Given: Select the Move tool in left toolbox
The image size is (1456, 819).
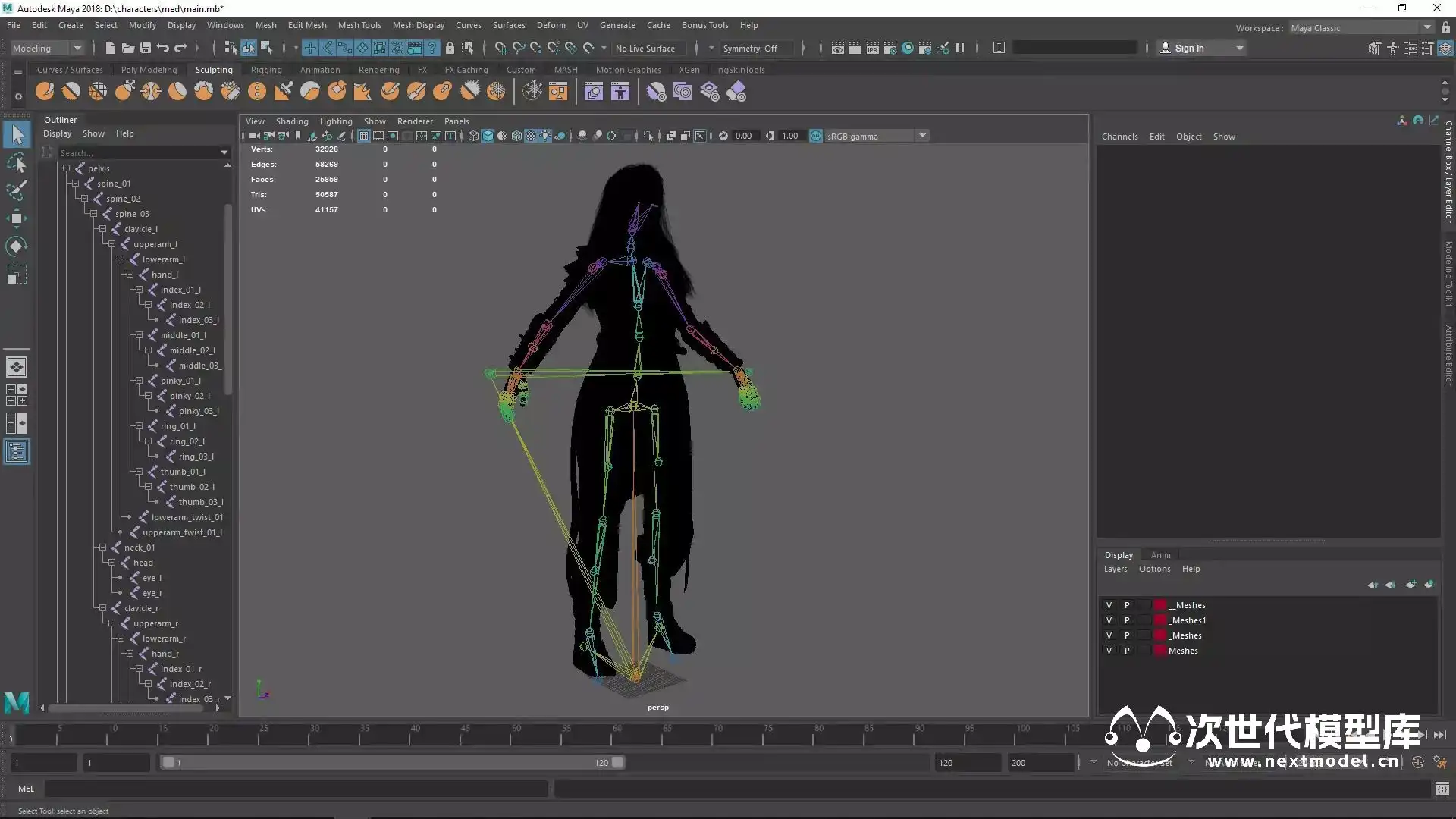Looking at the screenshot, I should click(16, 219).
